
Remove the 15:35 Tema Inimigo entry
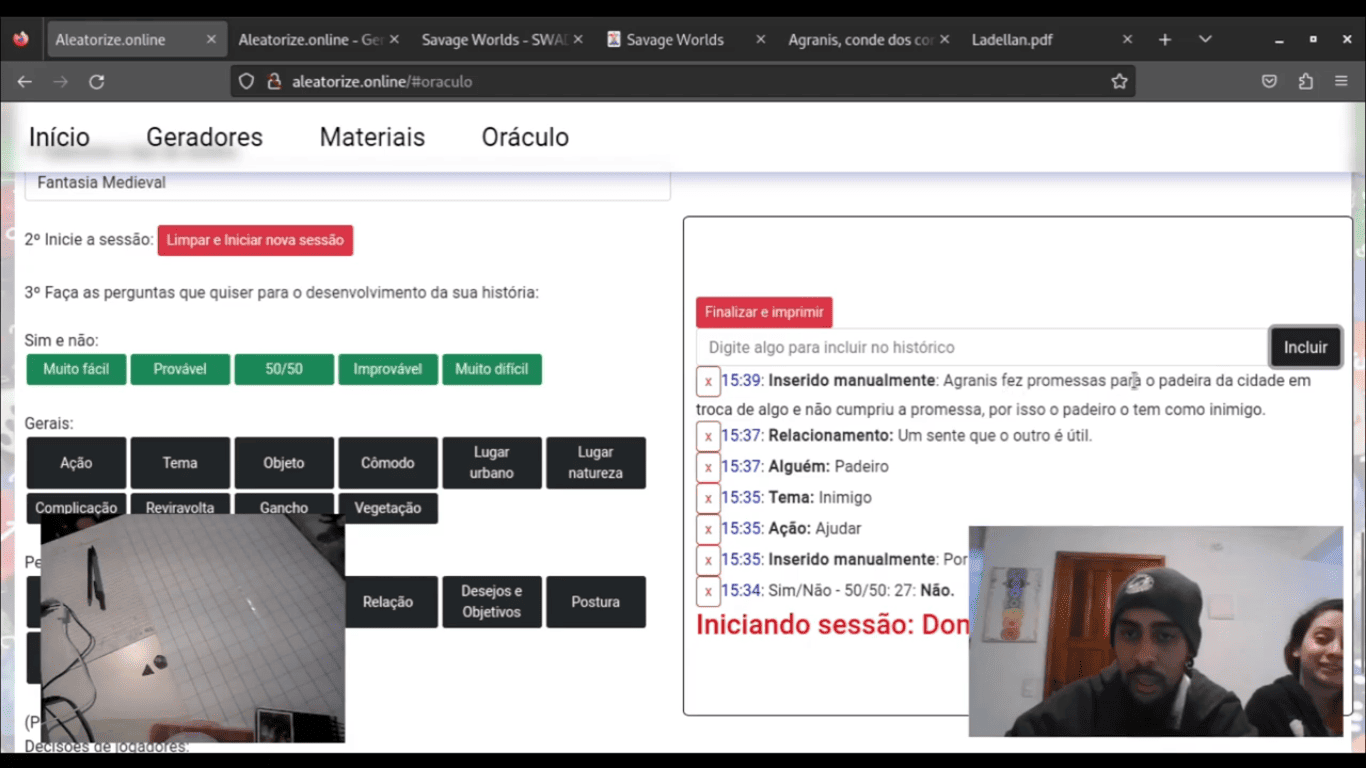tap(708, 498)
